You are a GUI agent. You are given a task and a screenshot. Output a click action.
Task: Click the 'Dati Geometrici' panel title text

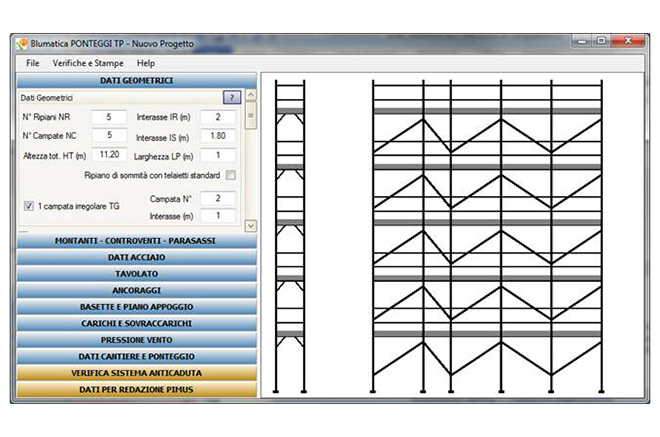click(46, 98)
